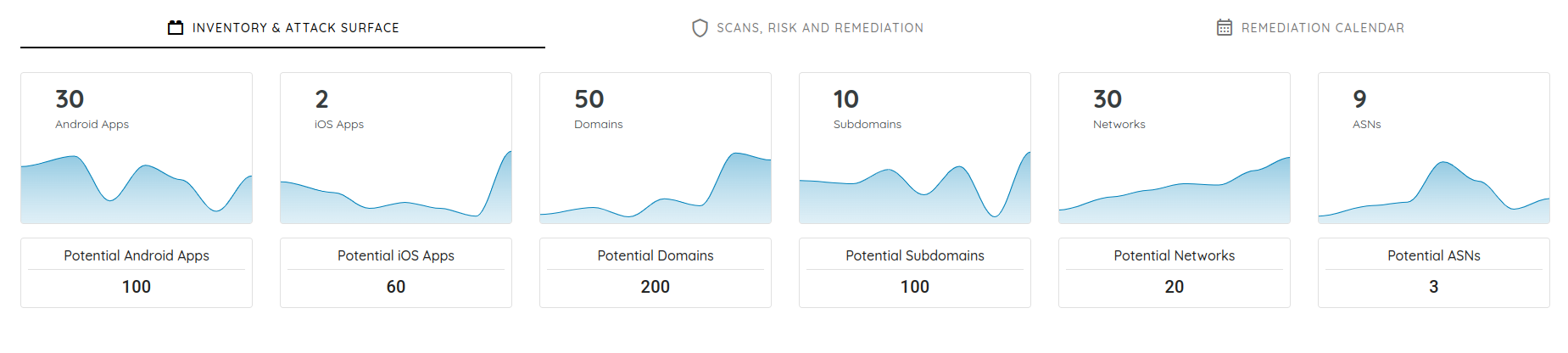
Task: Click the Potential Android Apps panel
Action: coord(137,272)
